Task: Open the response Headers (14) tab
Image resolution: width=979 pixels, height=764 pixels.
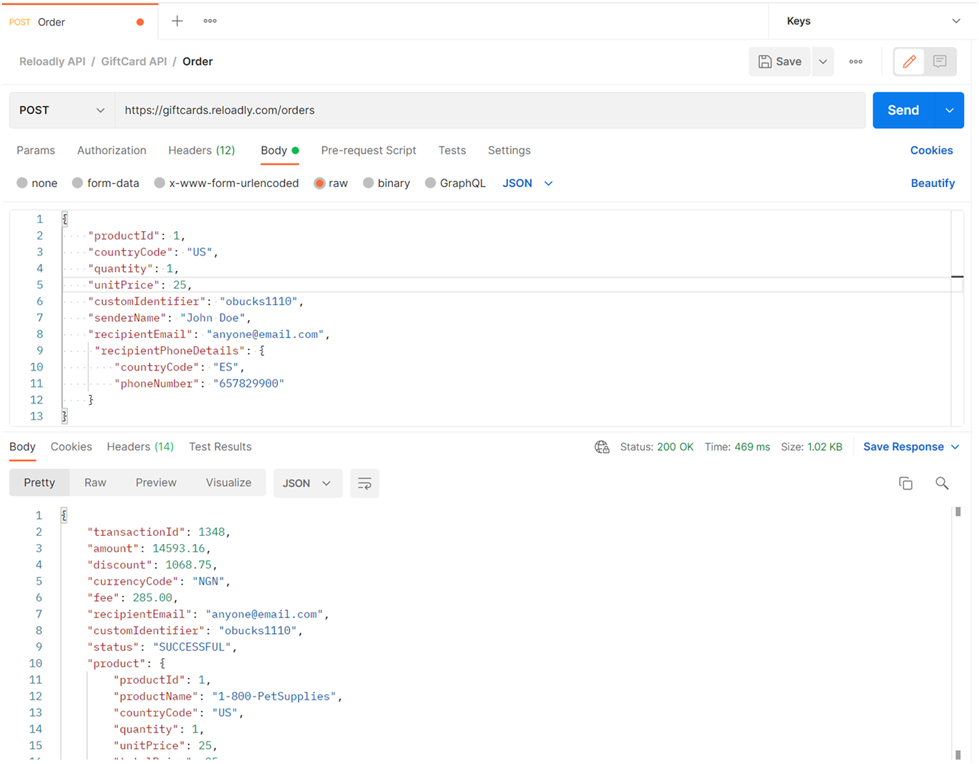Action: pyautogui.click(x=140, y=447)
